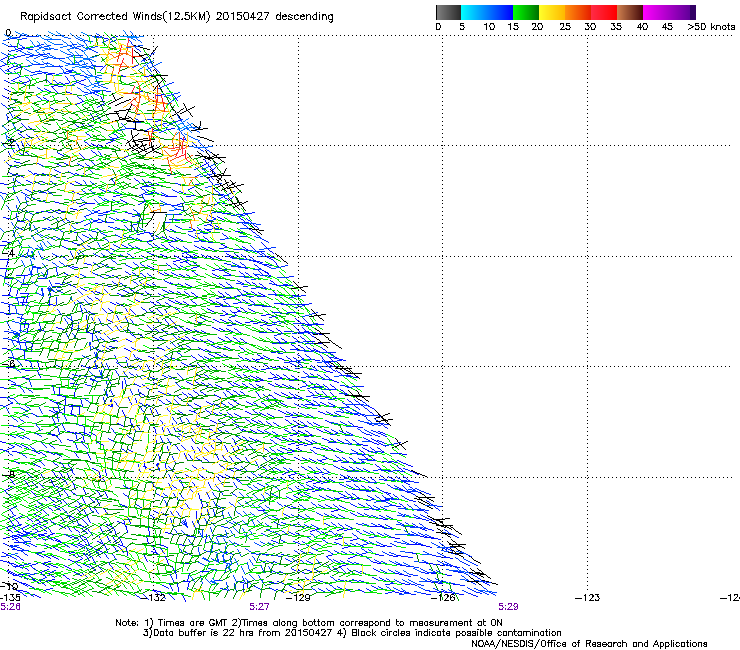Click the chart title 'Rapidscat Corrected Winds(12.5KM)'
Image resolution: width=740 pixels, height=650 pixels.
click(x=115, y=17)
